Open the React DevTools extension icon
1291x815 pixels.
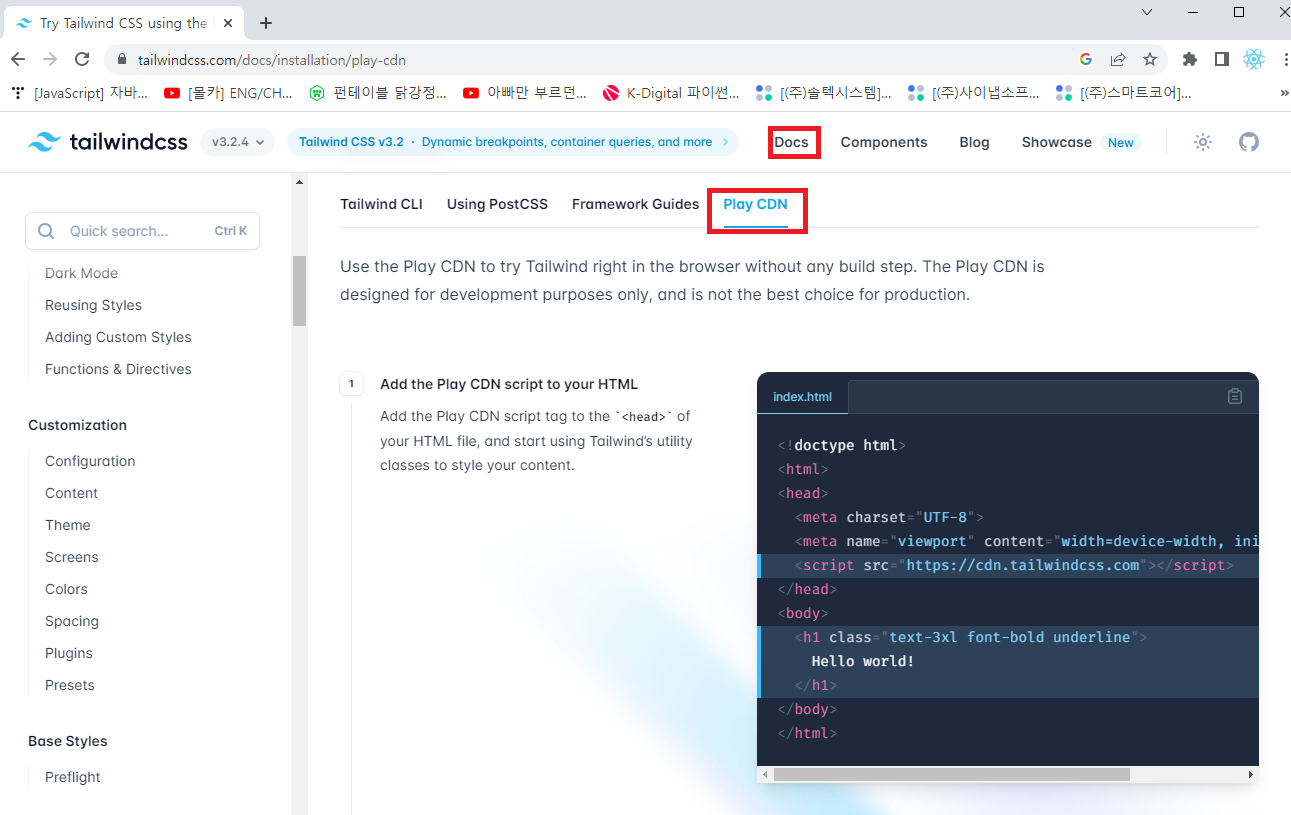(1254, 60)
